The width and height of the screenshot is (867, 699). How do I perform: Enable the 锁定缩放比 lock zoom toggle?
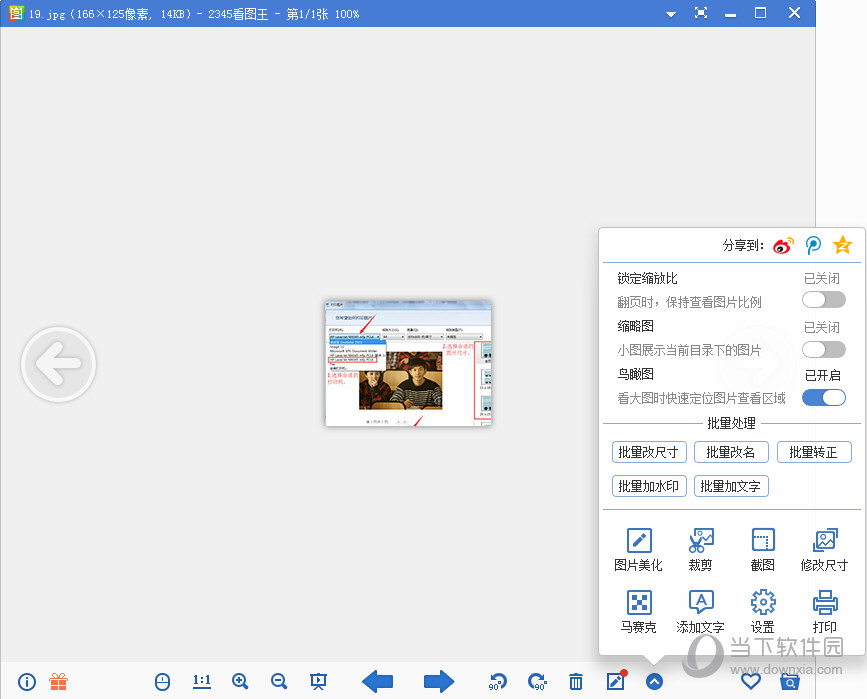823,298
